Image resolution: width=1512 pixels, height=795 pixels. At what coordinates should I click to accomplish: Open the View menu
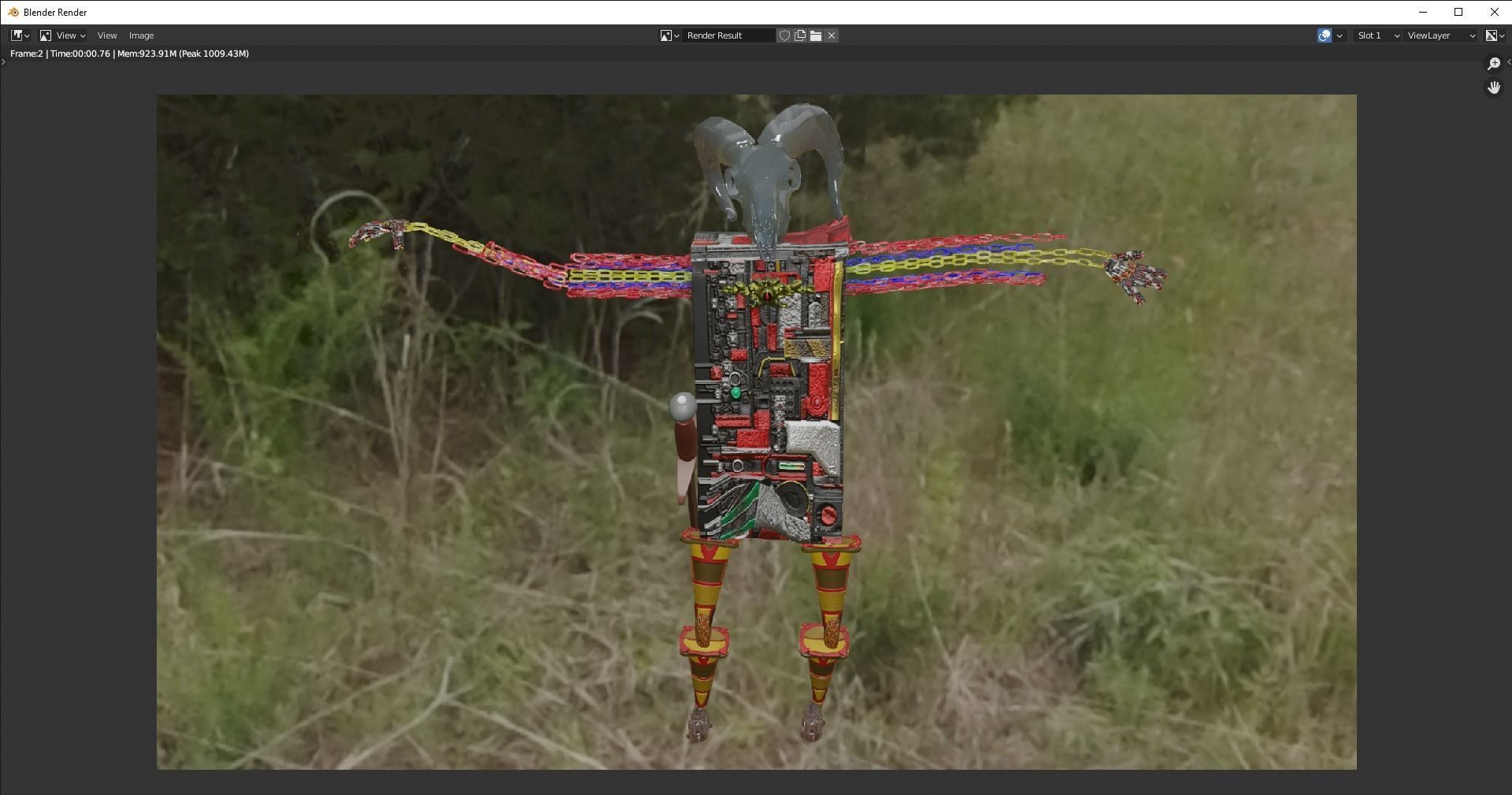tap(106, 35)
